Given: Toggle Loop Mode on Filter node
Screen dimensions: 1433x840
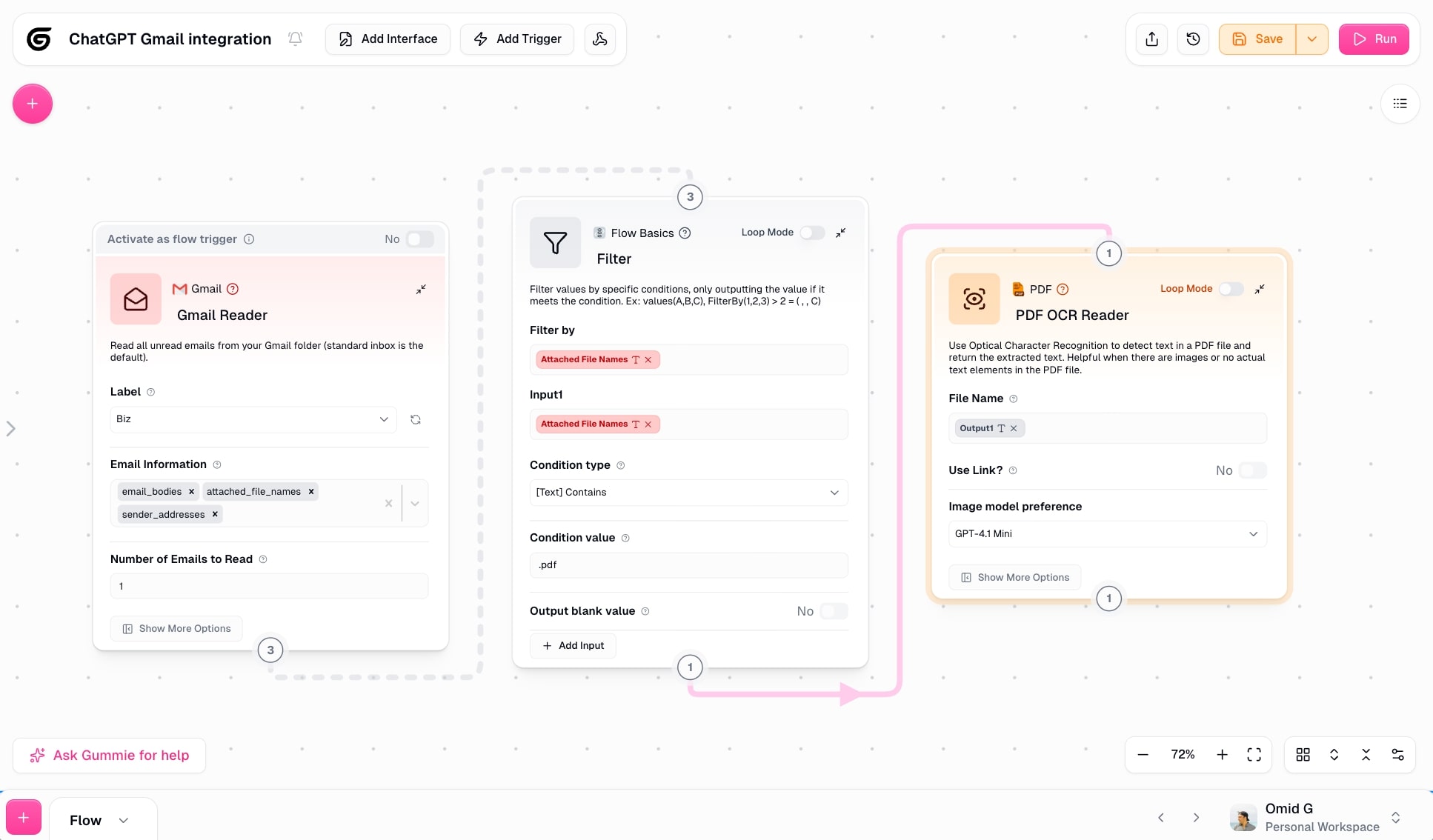Looking at the screenshot, I should click(812, 233).
